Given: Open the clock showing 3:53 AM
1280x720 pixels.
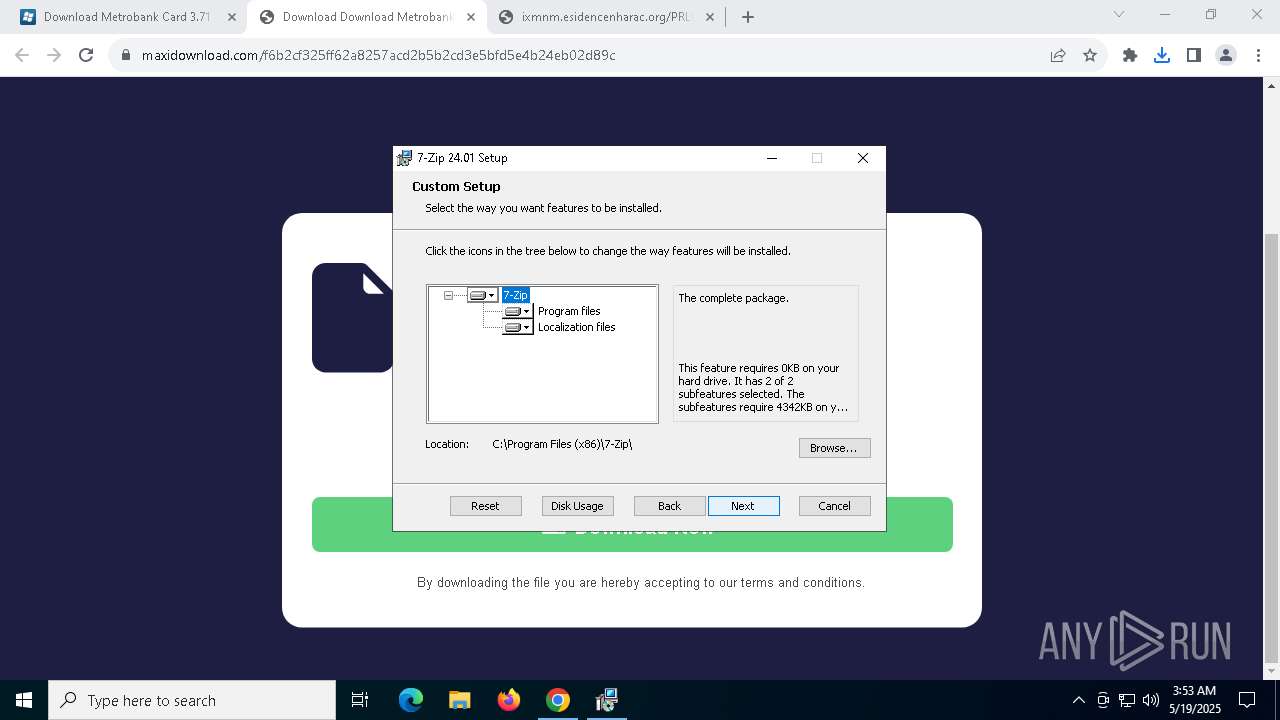Looking at the screenshot, I should [1194, 700].
